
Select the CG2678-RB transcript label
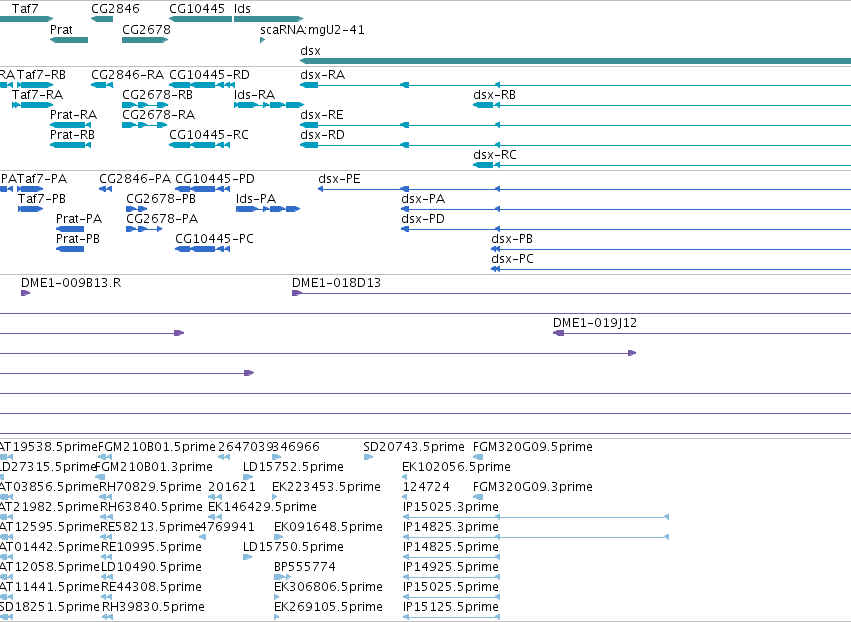coord(157,94)
